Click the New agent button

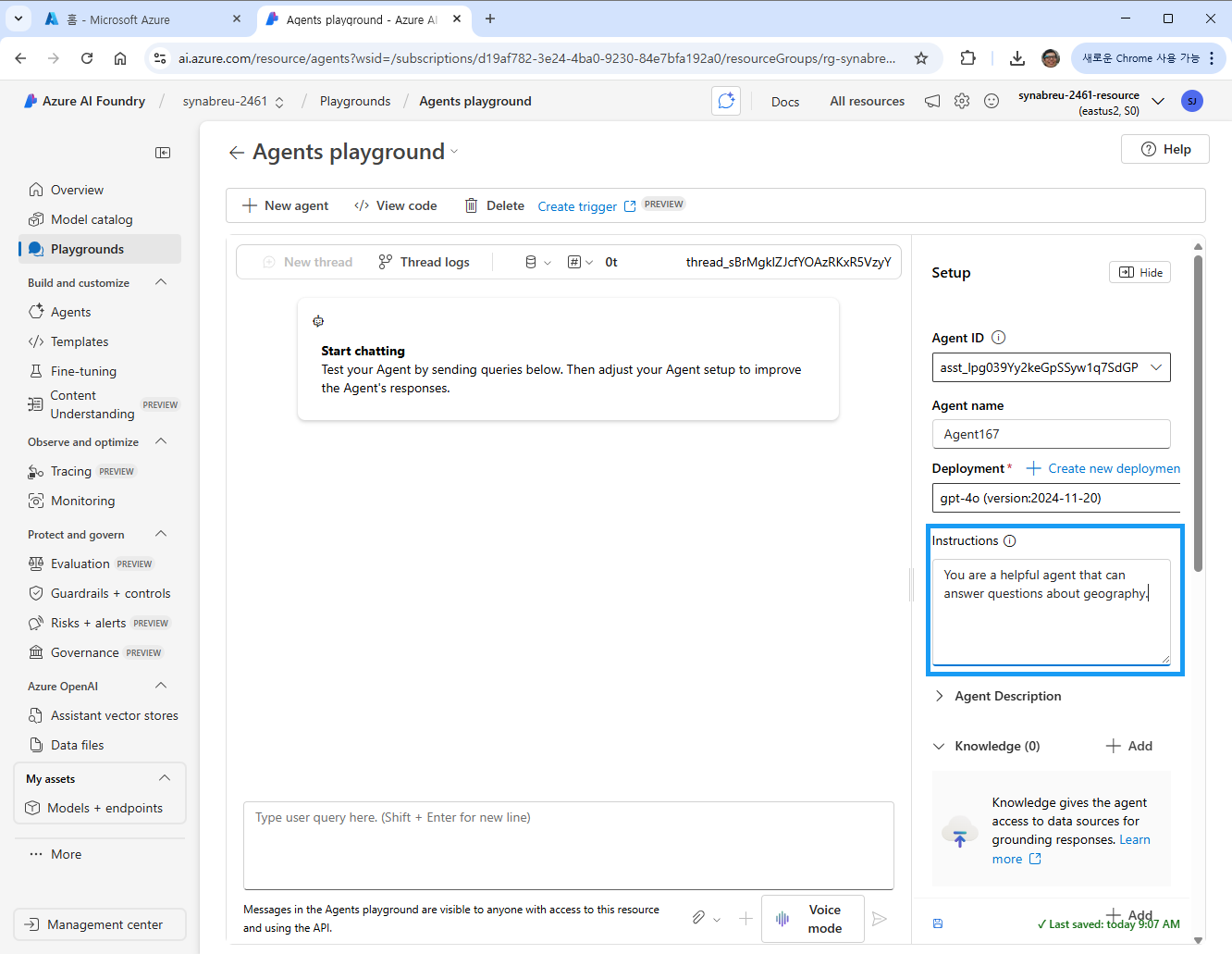point(285,205)
